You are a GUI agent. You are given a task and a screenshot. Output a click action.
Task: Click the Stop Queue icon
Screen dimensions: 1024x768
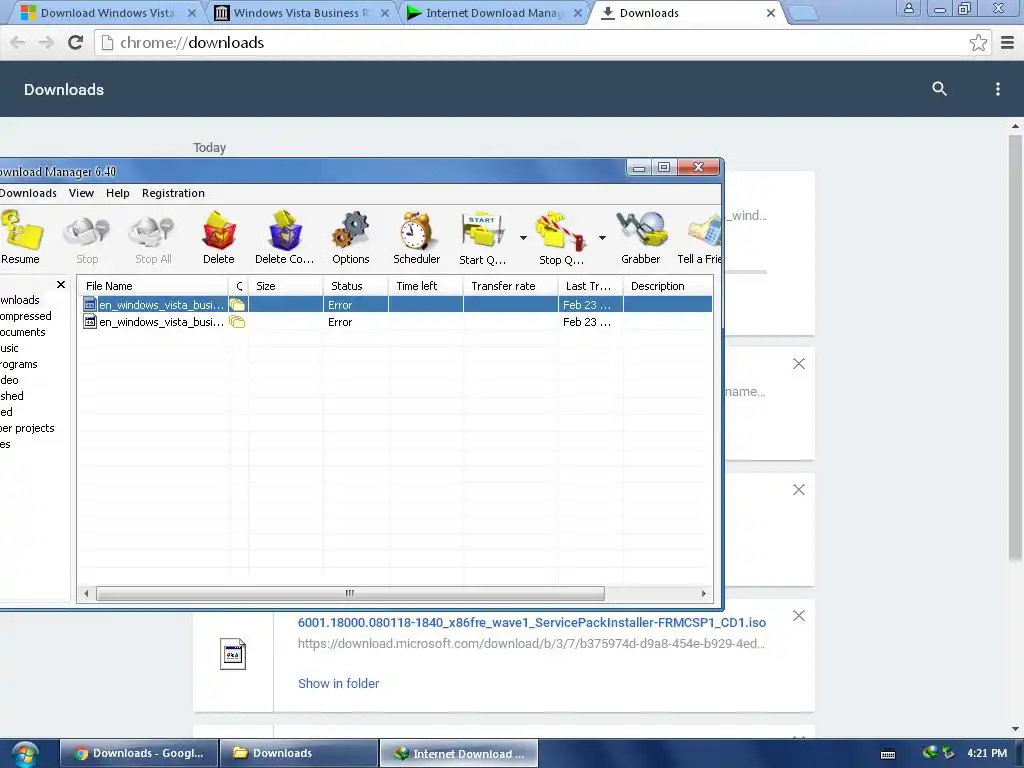(x=561, y=238)
